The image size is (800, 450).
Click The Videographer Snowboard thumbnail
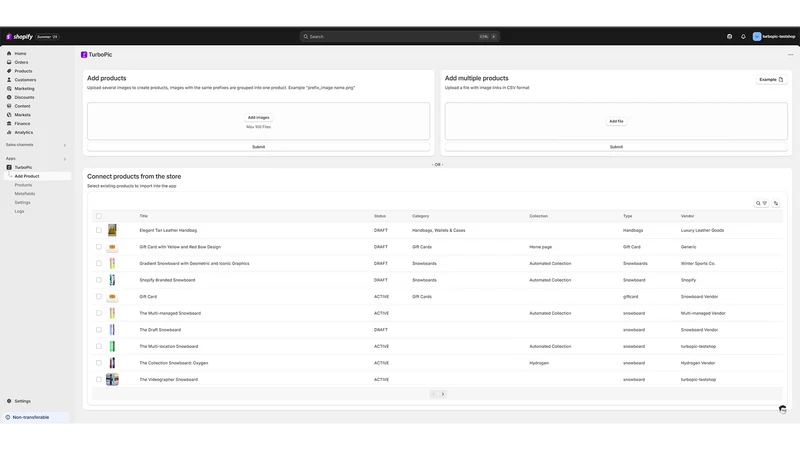tap(112, 380)
